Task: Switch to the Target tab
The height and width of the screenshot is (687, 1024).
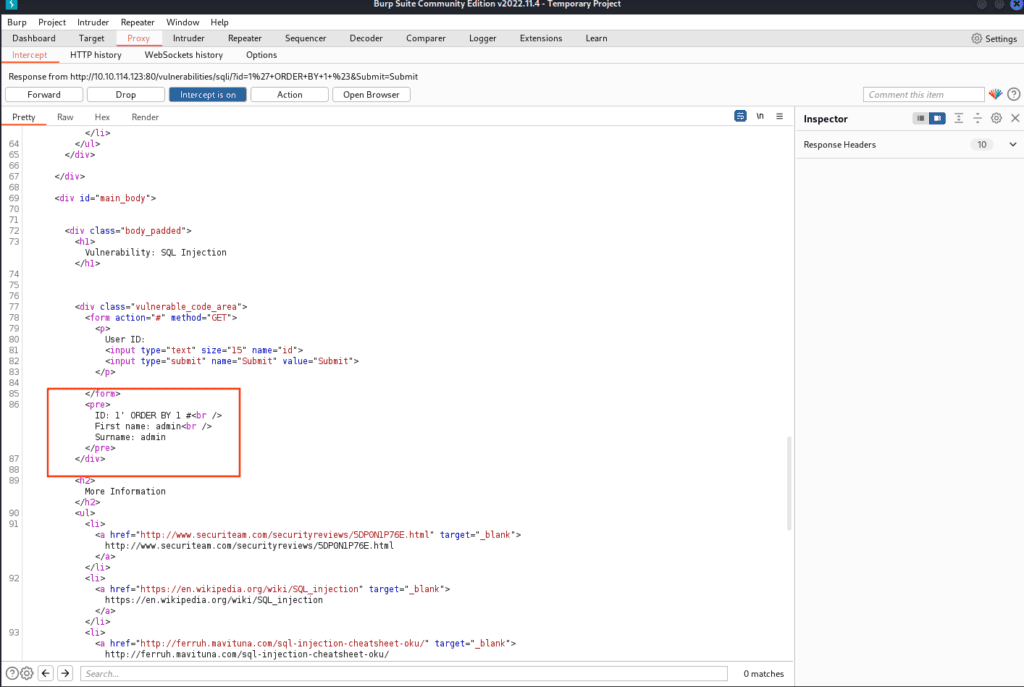Action: [x=91, y=39]
